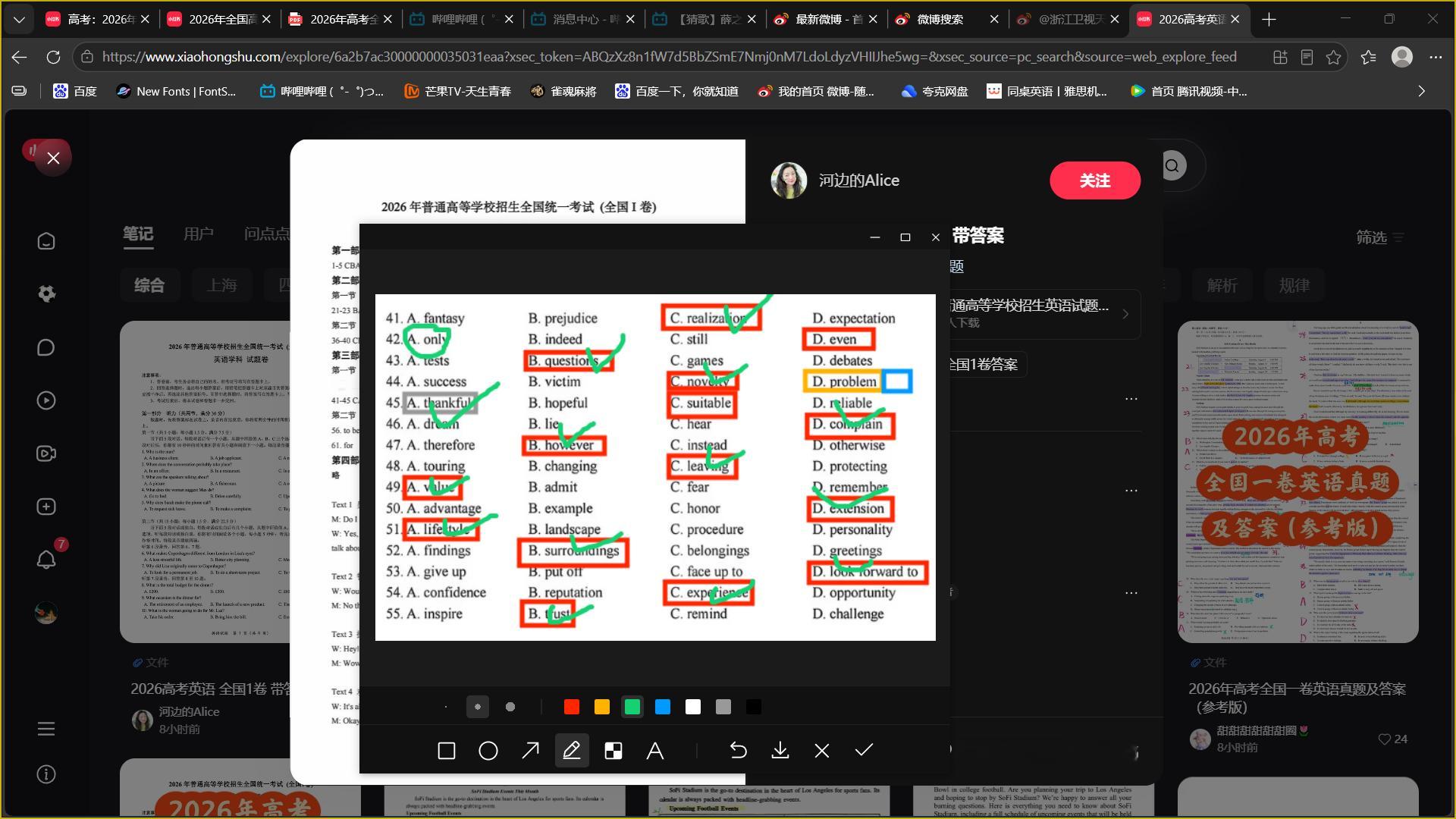Open the Xiaohongshu search magnifier
This screenshot has width=1456, height=819.
tap(1172, 165)
